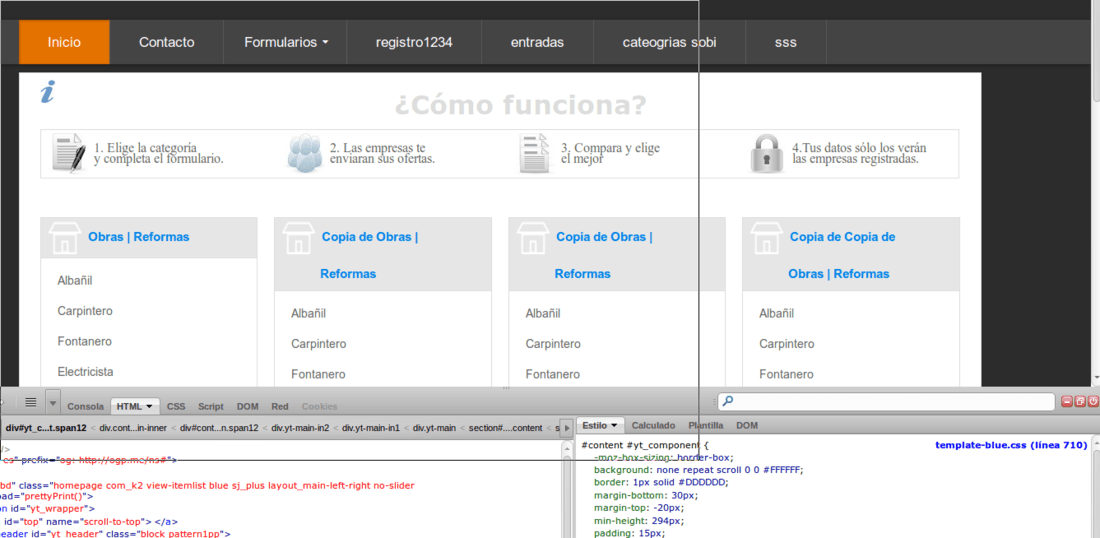
Task: Select div.cont...in-inner breadcrumb
Action: [x=133, y=427]
